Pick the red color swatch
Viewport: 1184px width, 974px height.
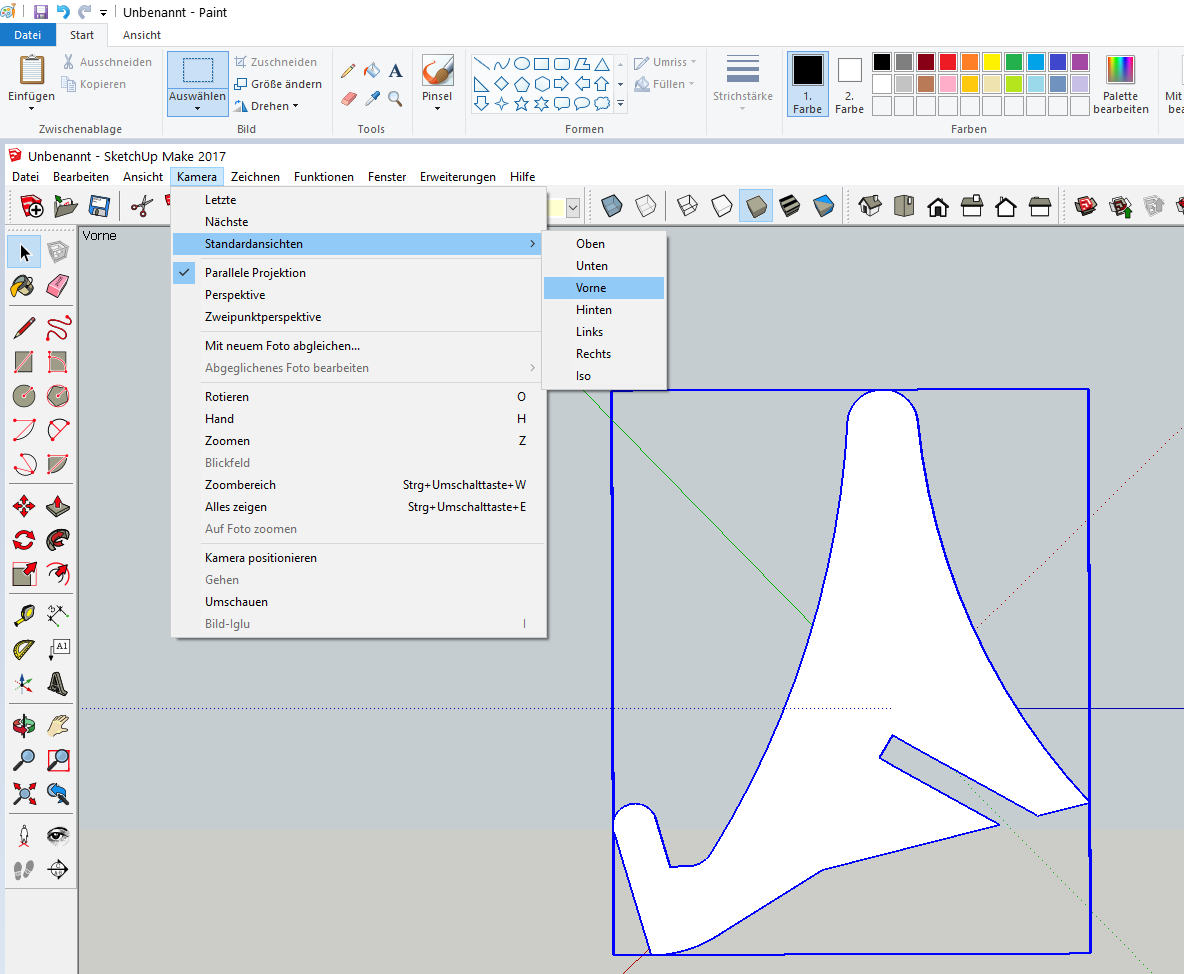coord(948,62)
